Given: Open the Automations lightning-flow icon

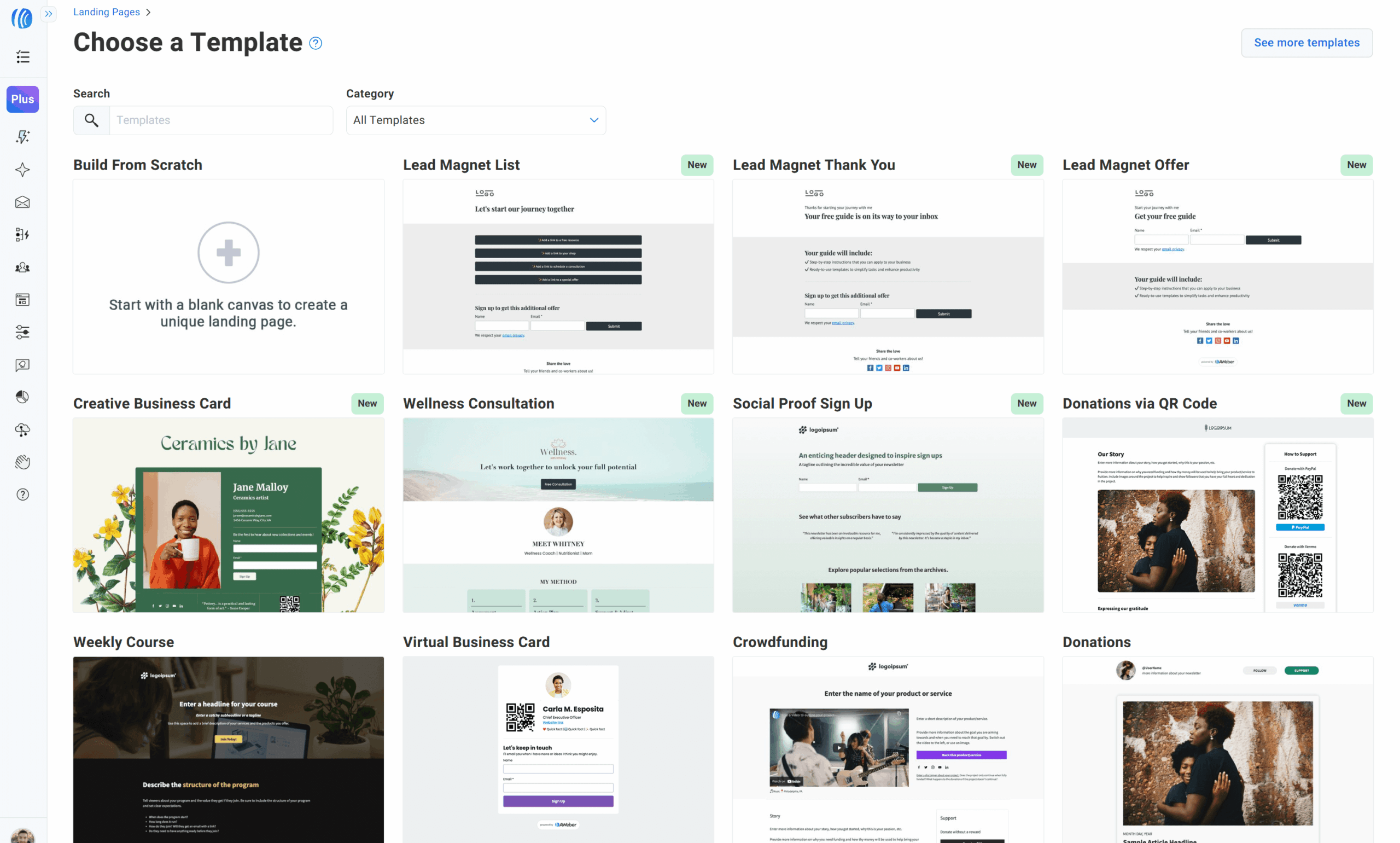Looking at the screenshot, I should tap(23, 235).
